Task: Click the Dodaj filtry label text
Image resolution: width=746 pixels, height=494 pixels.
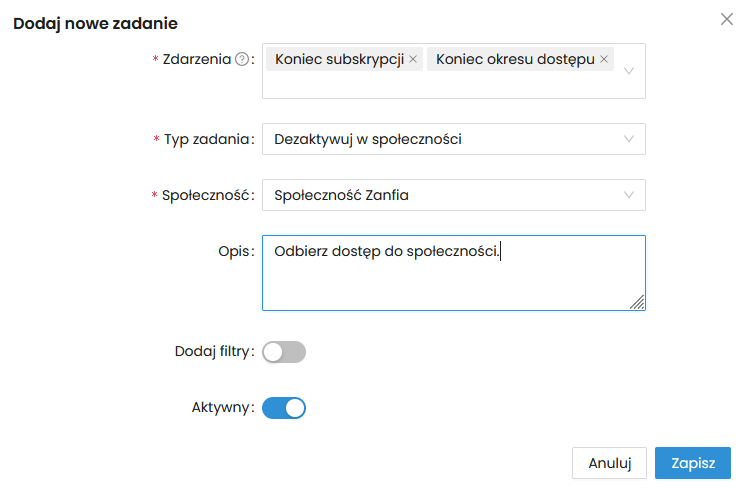Action: point(213,352)
